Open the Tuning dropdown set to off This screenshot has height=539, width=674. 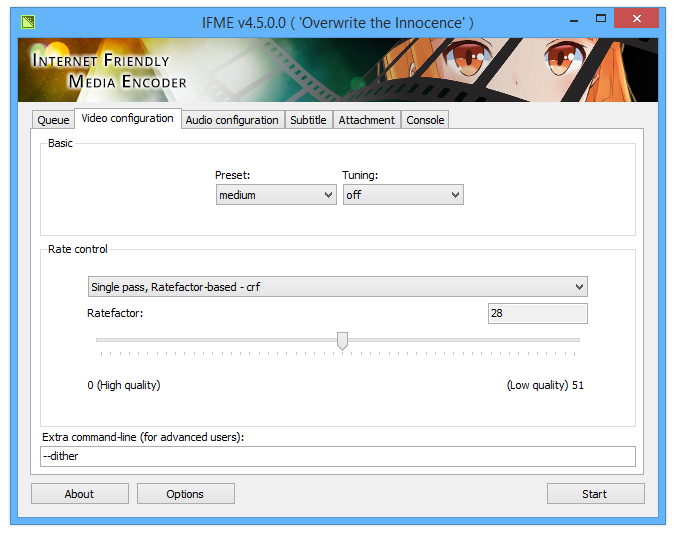coord(403,195)
